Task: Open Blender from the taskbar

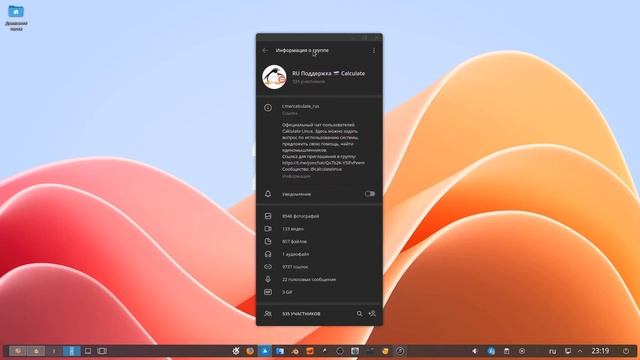Action: [x=295, y=351]
